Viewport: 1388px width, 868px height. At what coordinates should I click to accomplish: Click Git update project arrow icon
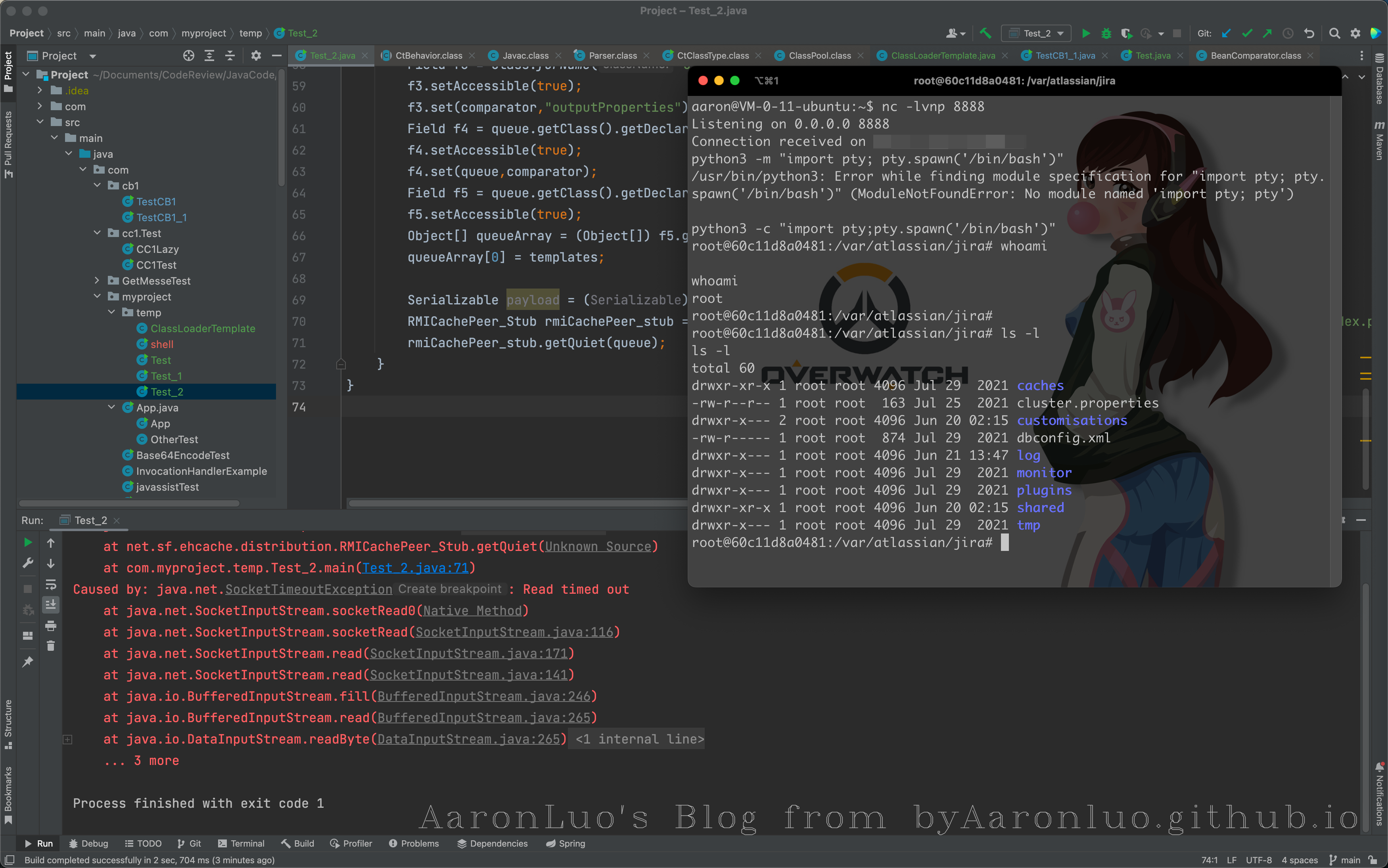(x=1226, y=33)
